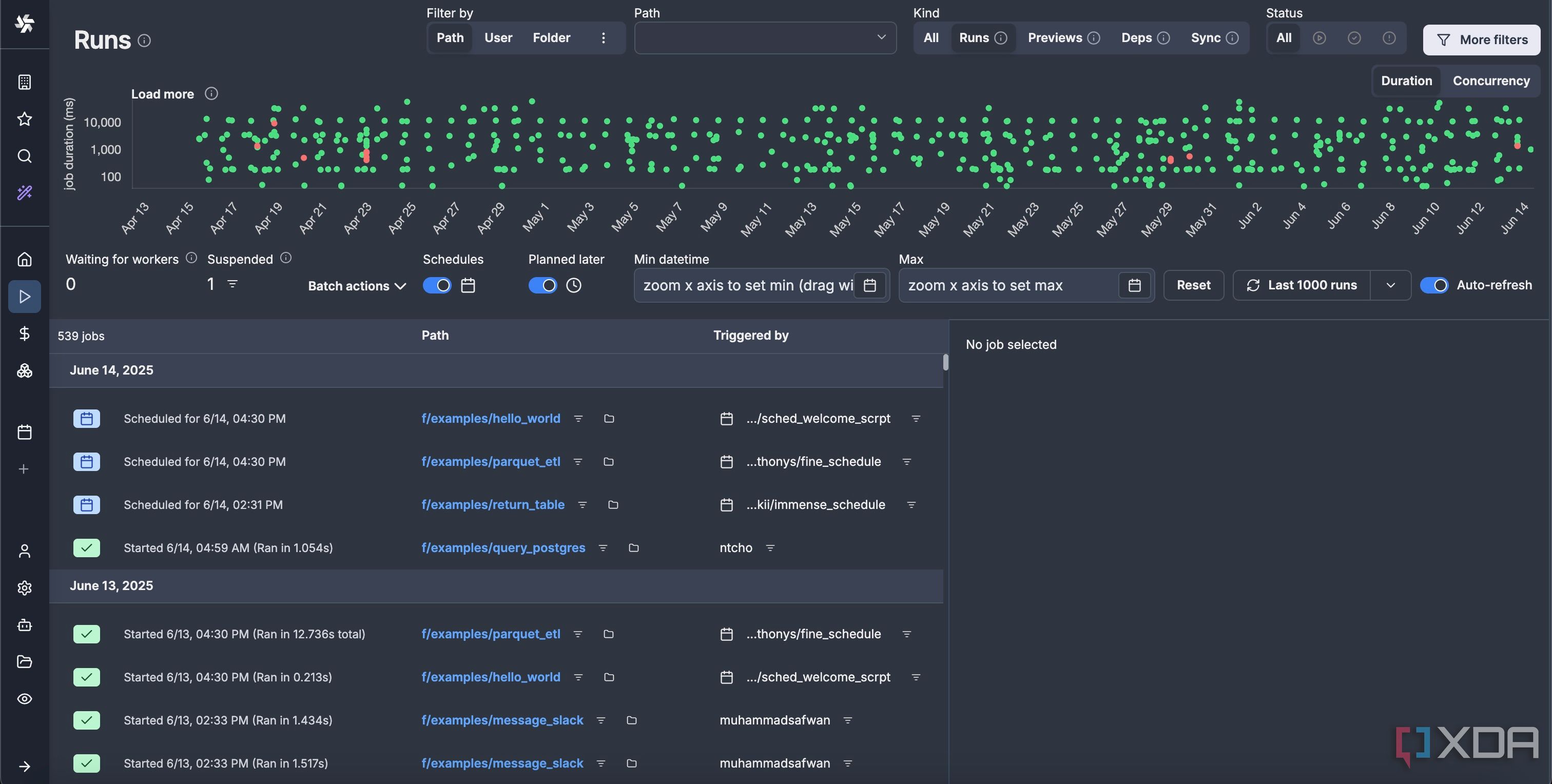Select User in Filter by group
Image resolution: width=1552 pixels, height=784 pixels.
click(x=498, y=38)
